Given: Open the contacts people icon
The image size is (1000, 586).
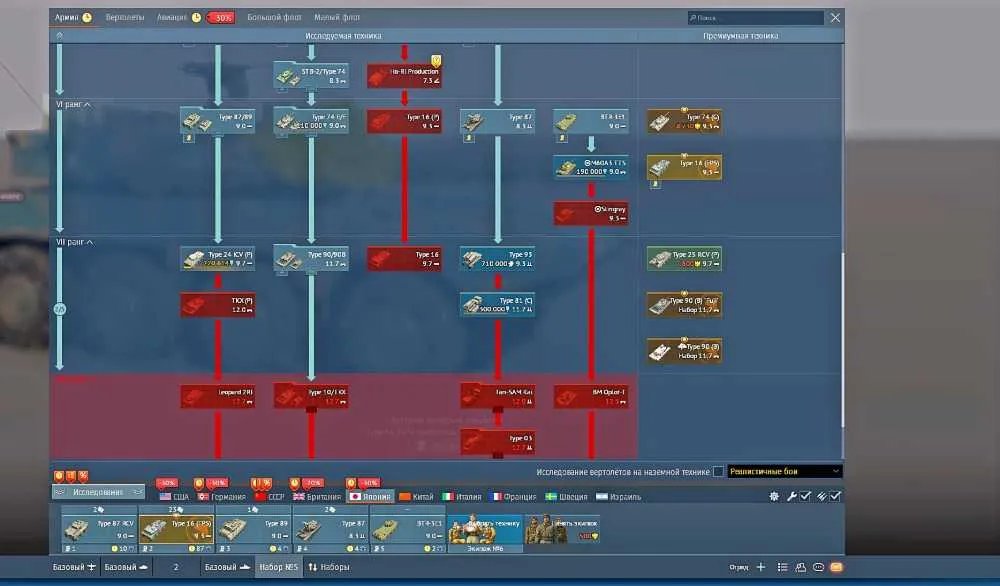Looking at the screenshot, I should 801,567.
